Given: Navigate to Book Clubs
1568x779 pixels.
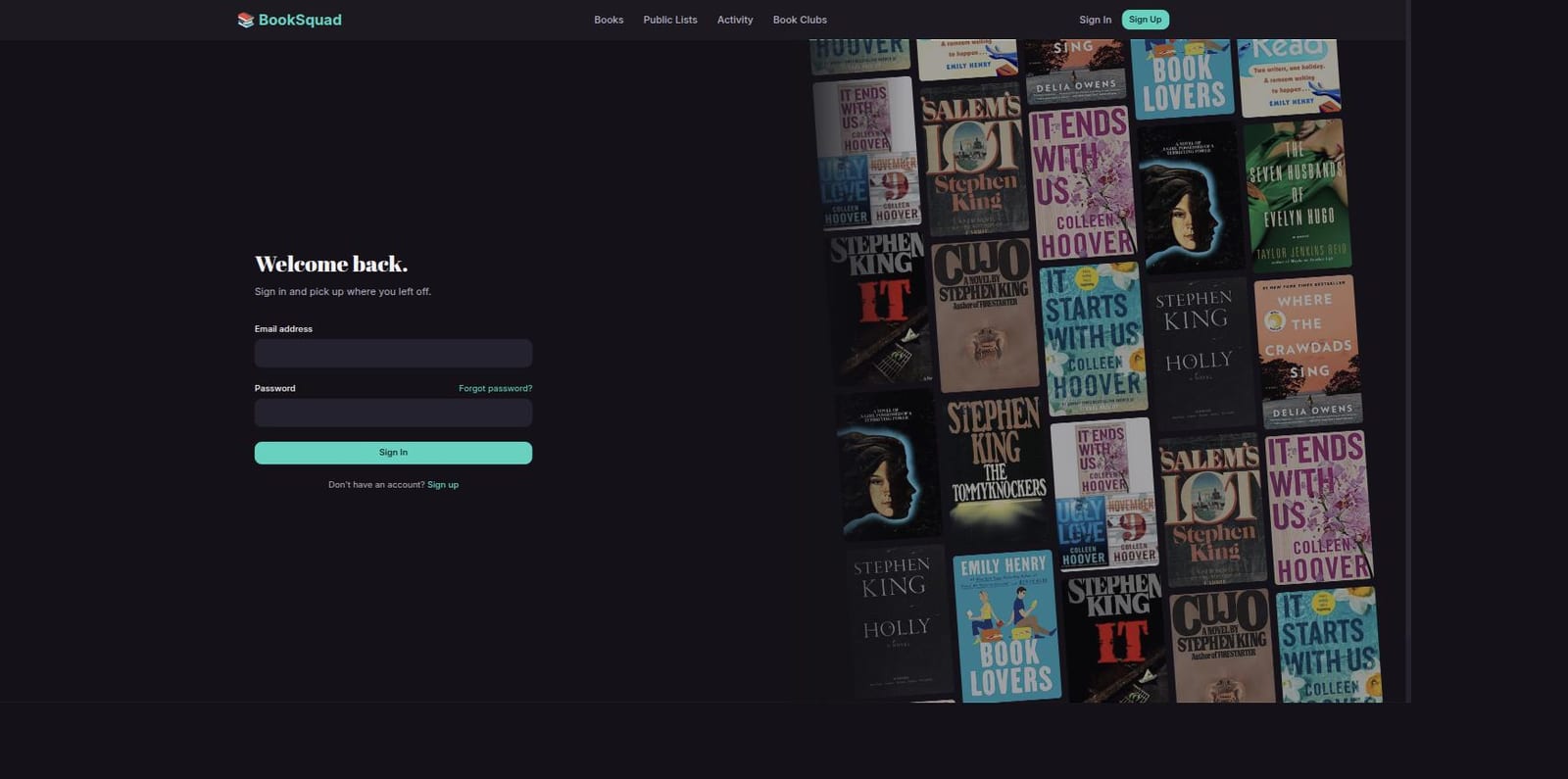Looking at the screenshot, I should pos(800,20).
